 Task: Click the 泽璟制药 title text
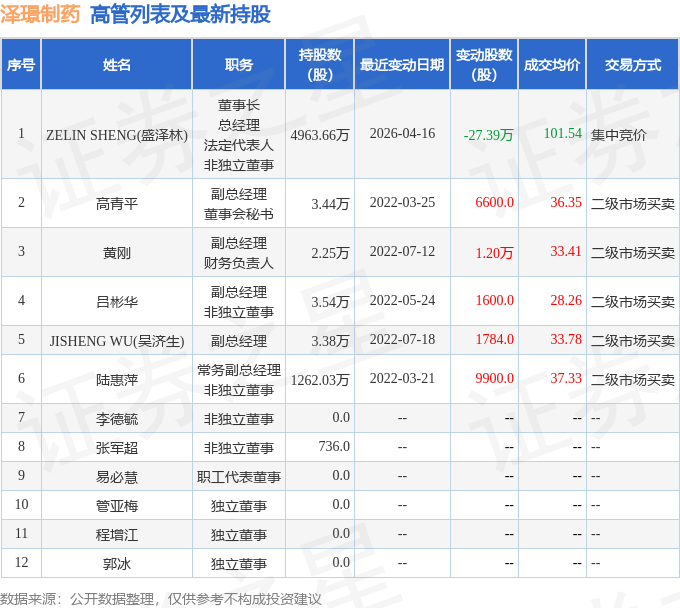(40, 14)
